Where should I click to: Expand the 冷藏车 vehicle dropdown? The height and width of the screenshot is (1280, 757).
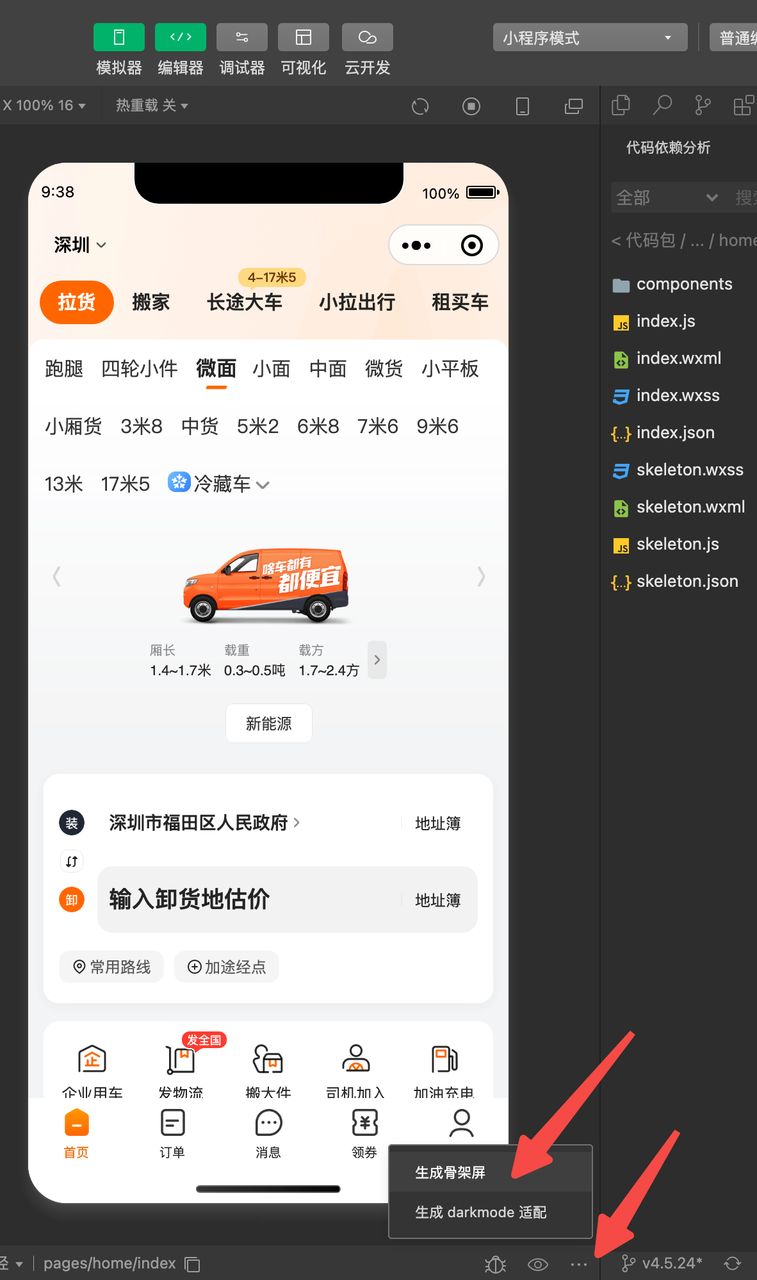point(220,484)
